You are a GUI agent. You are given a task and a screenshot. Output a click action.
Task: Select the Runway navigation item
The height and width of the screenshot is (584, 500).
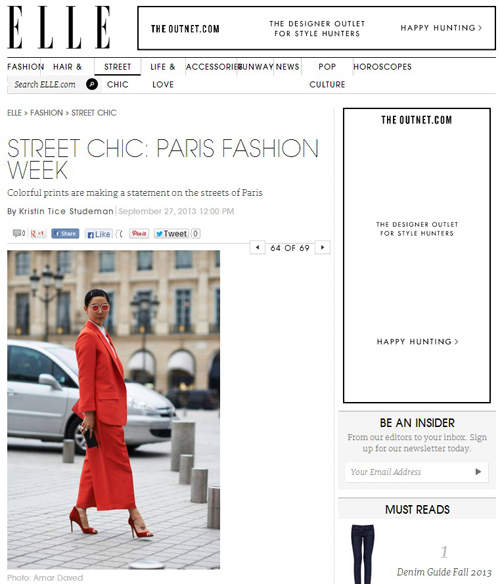pyautogui.click(x=256, y=67)
